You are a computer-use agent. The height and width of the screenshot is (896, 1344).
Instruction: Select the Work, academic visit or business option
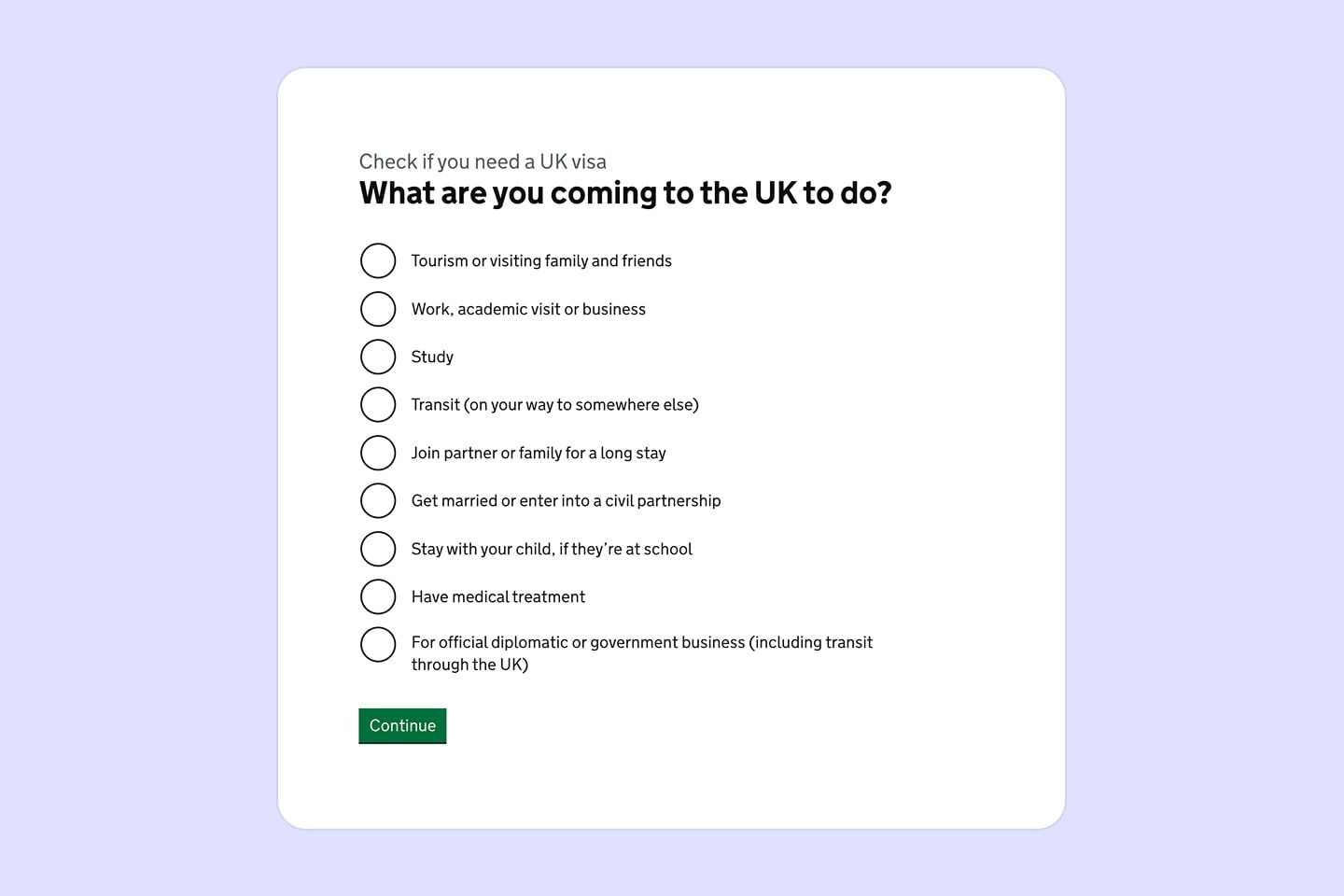click(x=378, y=308)
